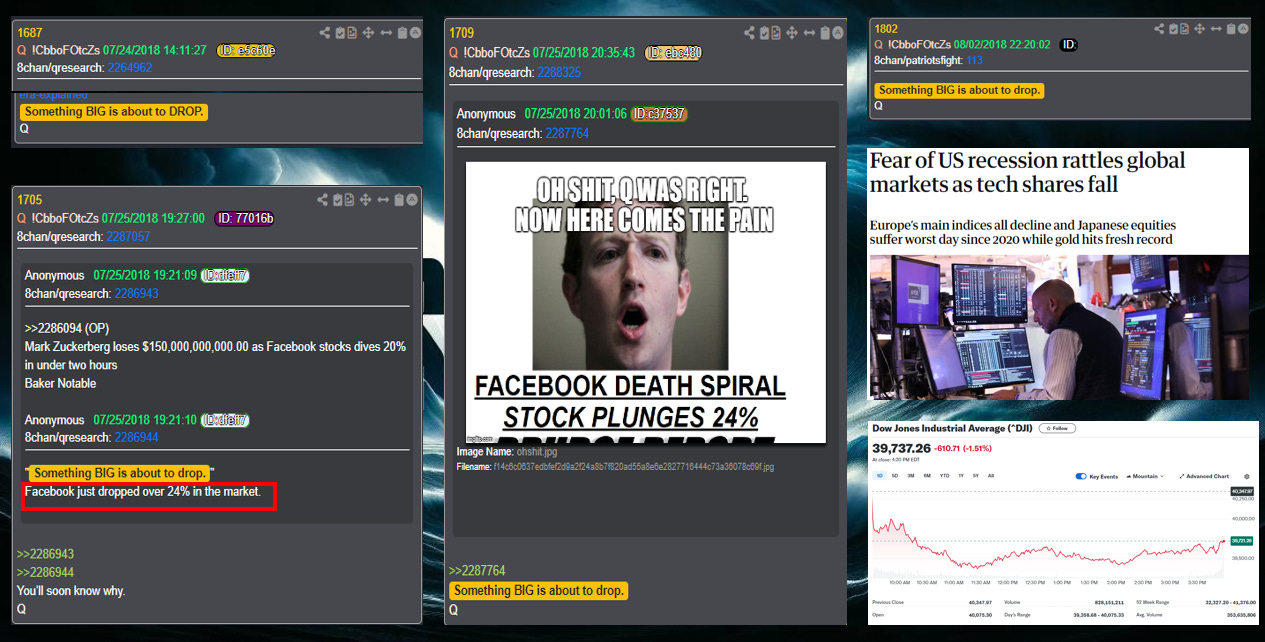Click the clipboard-check icon on post 1802
Screen dimensions: 1265x642
[x=1175, y=29]
